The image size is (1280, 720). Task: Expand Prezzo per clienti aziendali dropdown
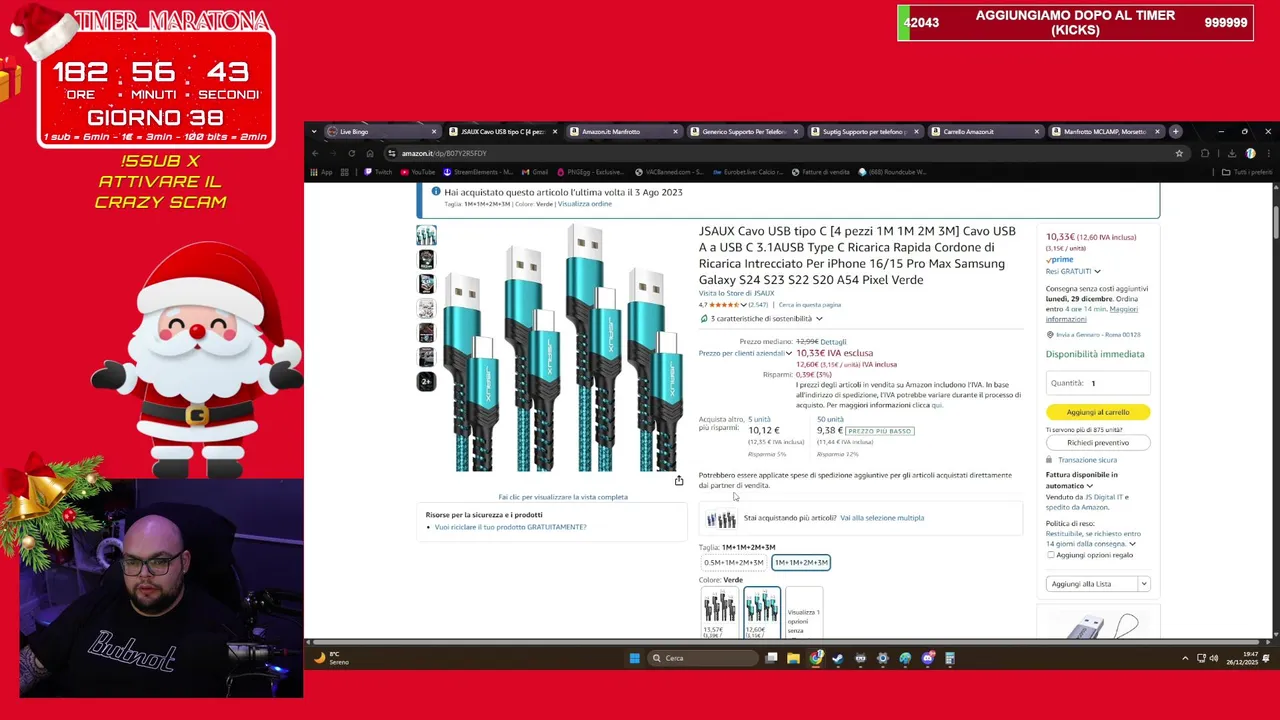click(789, 353)
